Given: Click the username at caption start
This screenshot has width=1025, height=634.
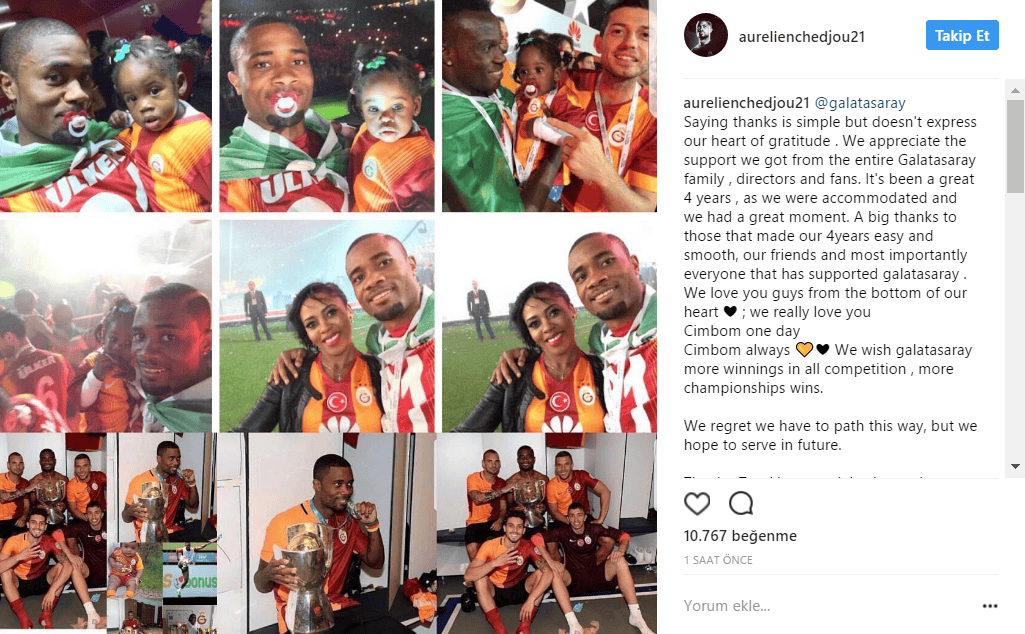Looking at the screenshot, I should (747, 103).
